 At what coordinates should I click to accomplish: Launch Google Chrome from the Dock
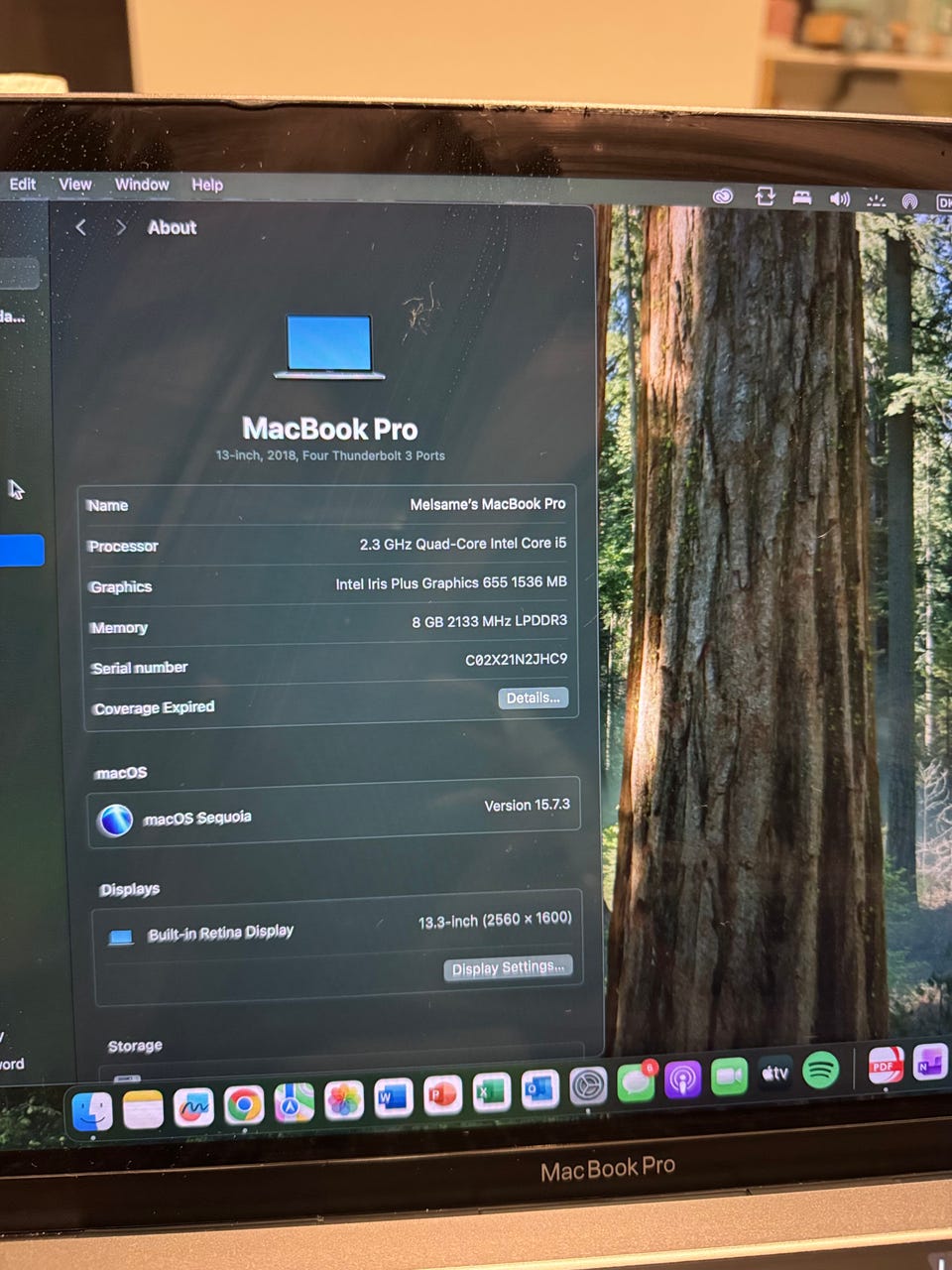pos(244,1104)
